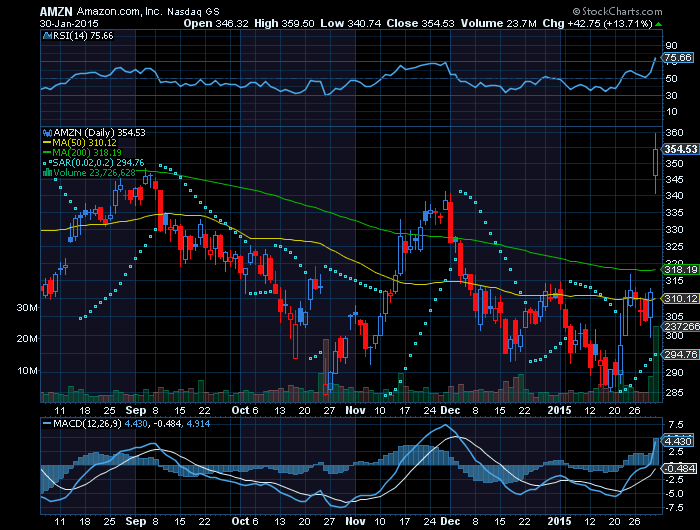
Task: Click the AMZN (Daily) candlestick legend icon
Action: pos(47,133)
